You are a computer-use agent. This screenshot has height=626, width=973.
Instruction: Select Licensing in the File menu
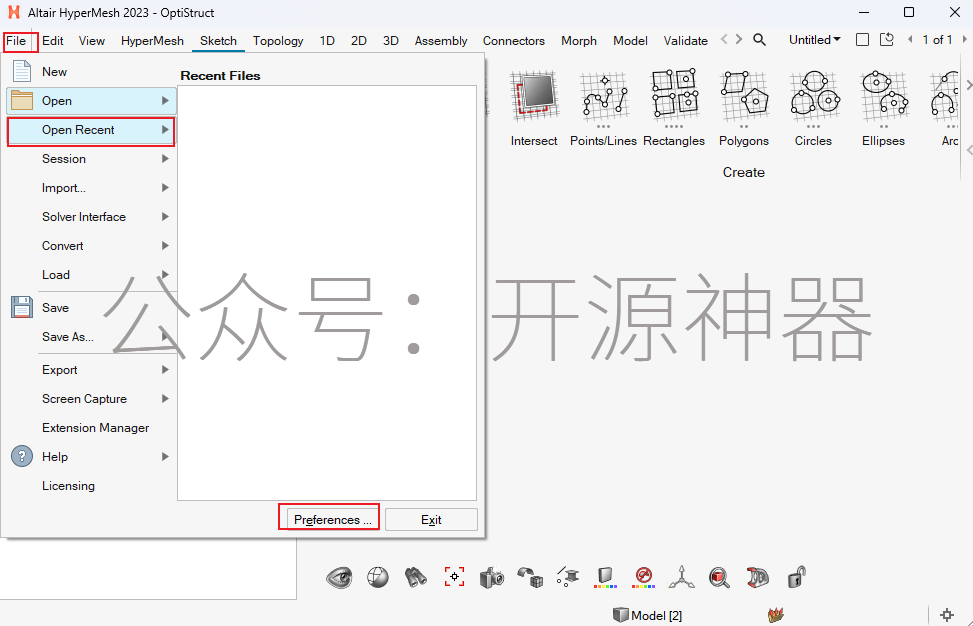[91, 486]
